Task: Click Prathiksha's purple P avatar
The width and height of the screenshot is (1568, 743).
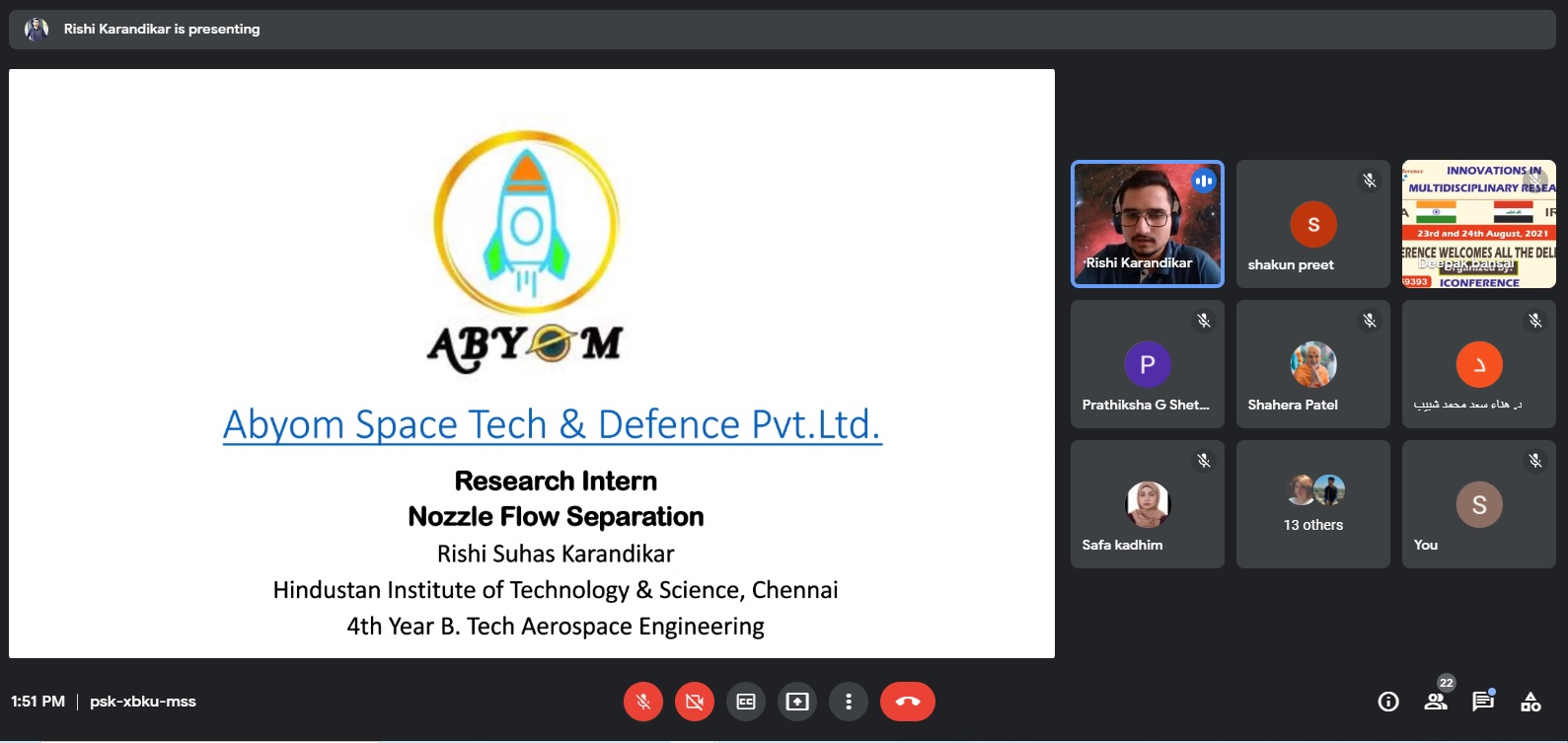Action: coord(1148,364)
